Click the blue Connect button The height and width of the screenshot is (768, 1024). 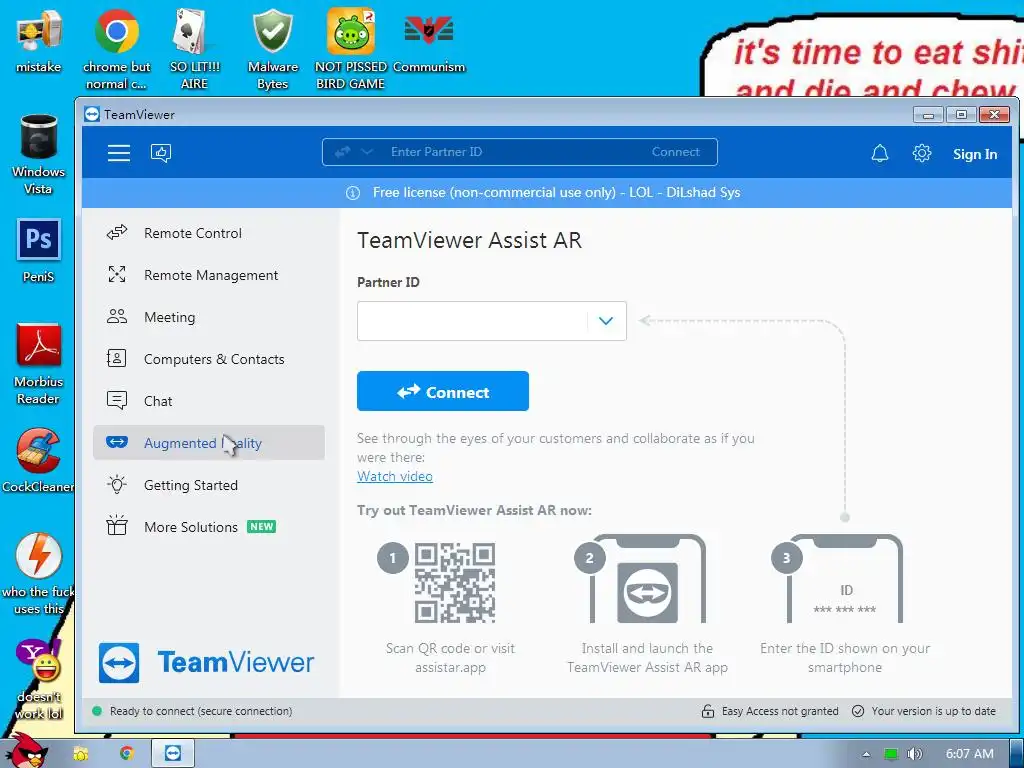[x=443, y=391]
